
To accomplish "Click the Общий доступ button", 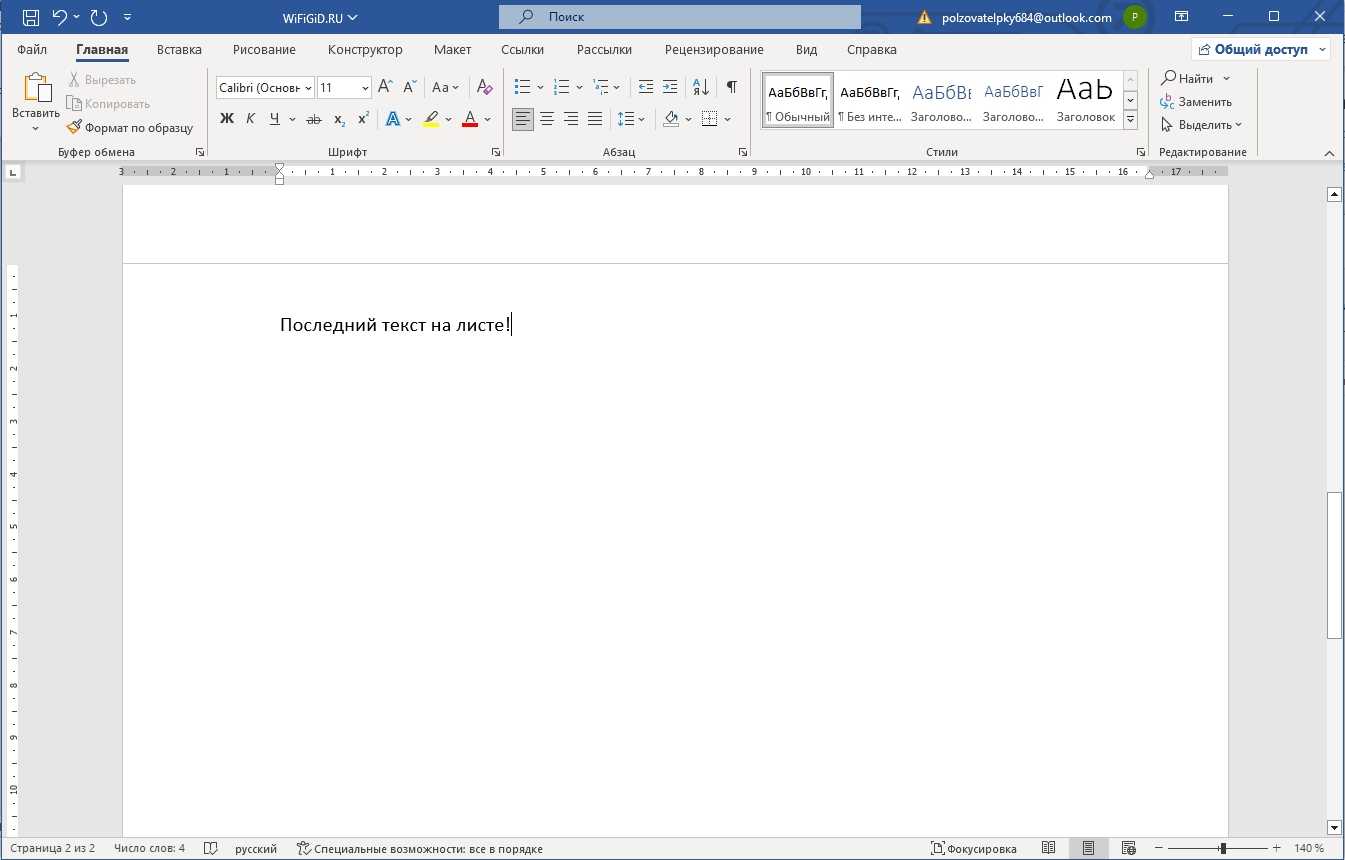I will pos(1260,49).
